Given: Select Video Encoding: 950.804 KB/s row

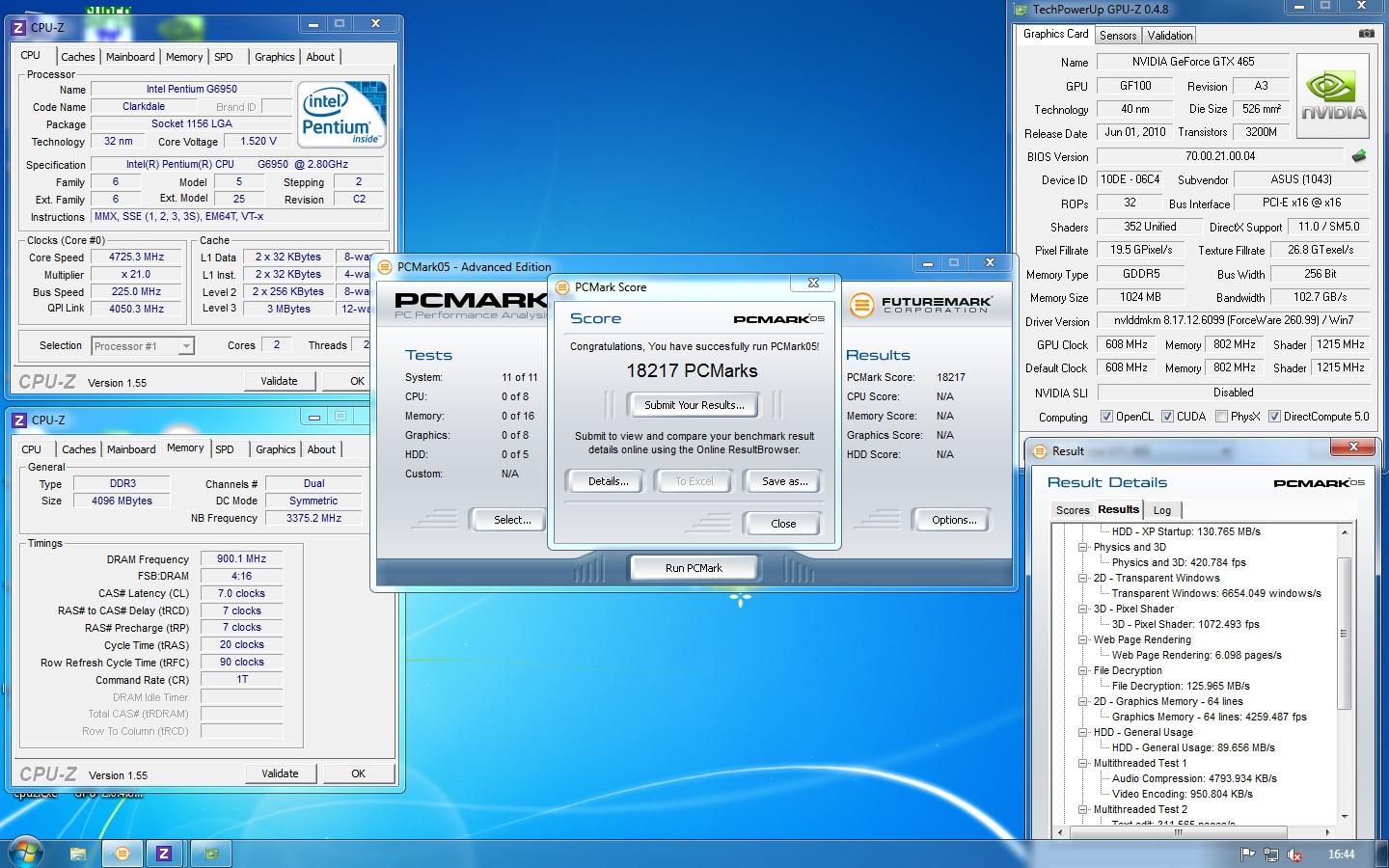Looking at the screenshot, I should pyautogui.click(x=1182, y=794).
